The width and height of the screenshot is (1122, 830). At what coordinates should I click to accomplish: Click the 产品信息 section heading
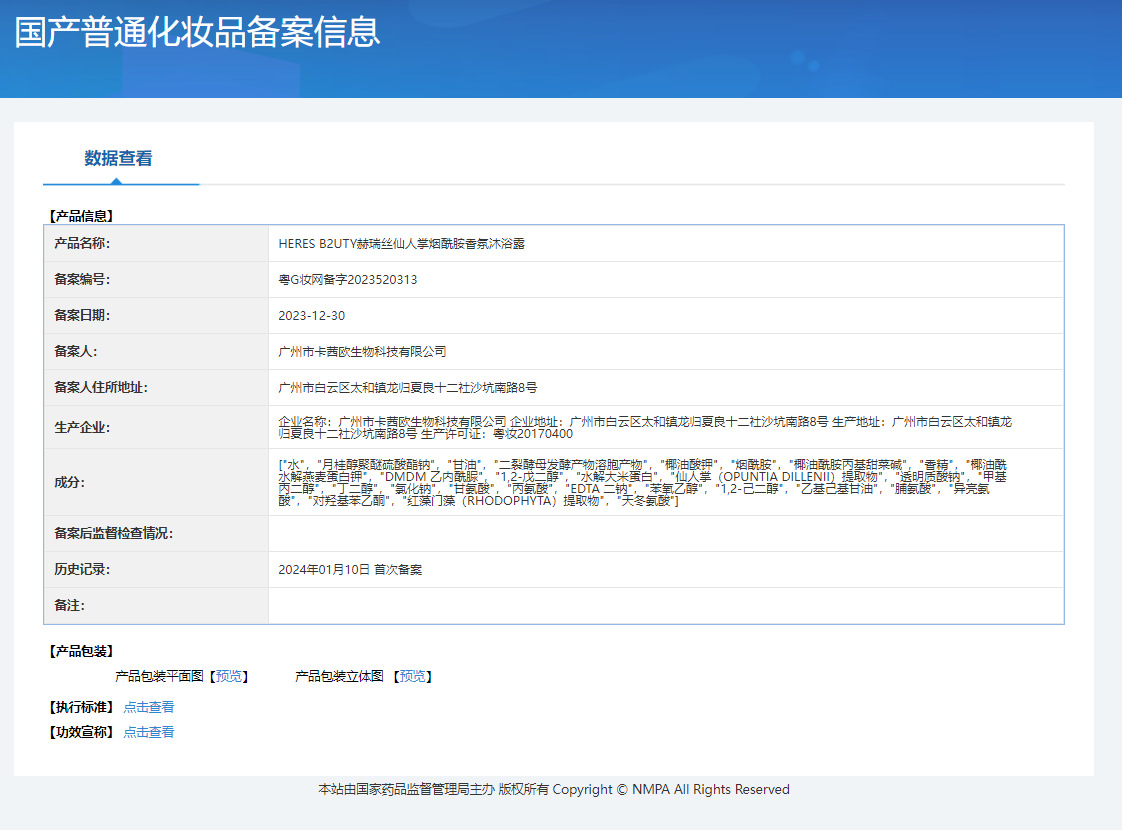81,216
